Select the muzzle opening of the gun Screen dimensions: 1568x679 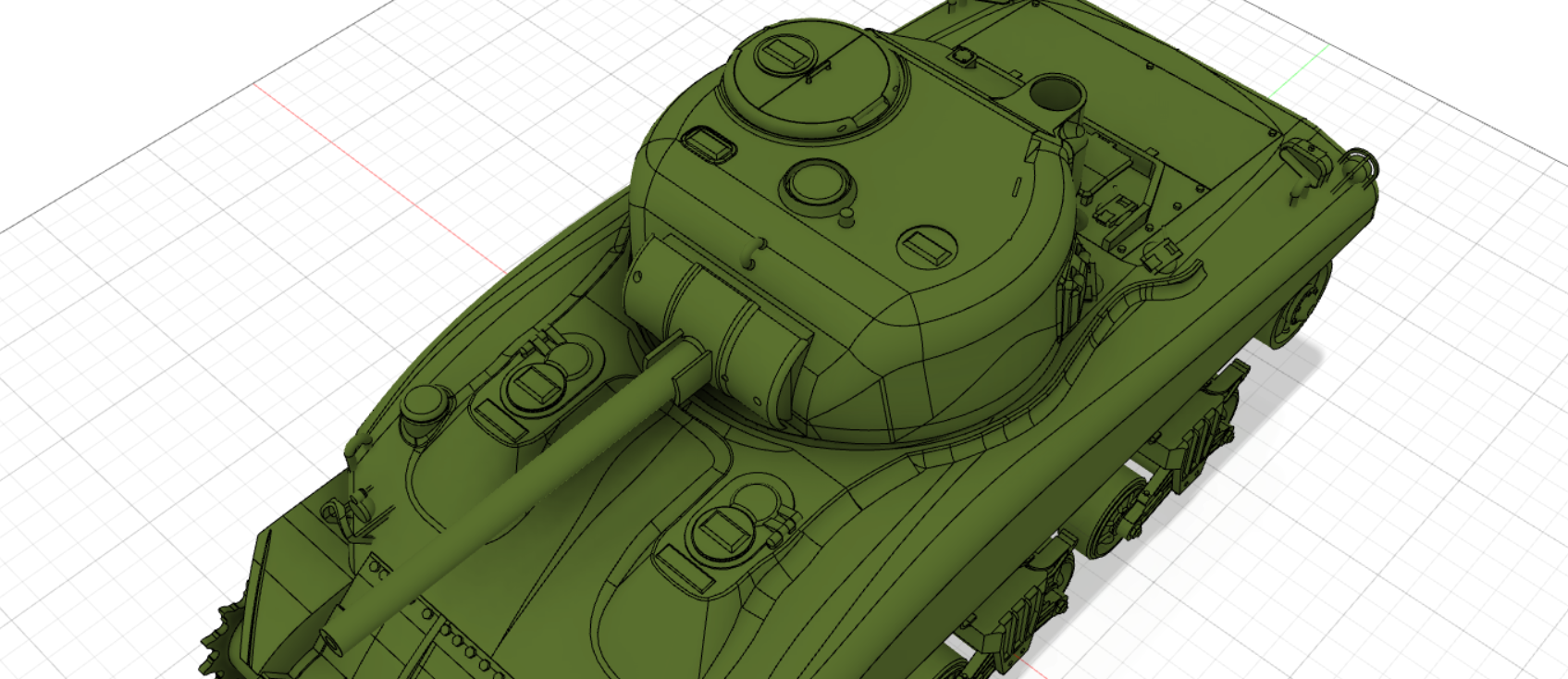[x=331, y=638]
